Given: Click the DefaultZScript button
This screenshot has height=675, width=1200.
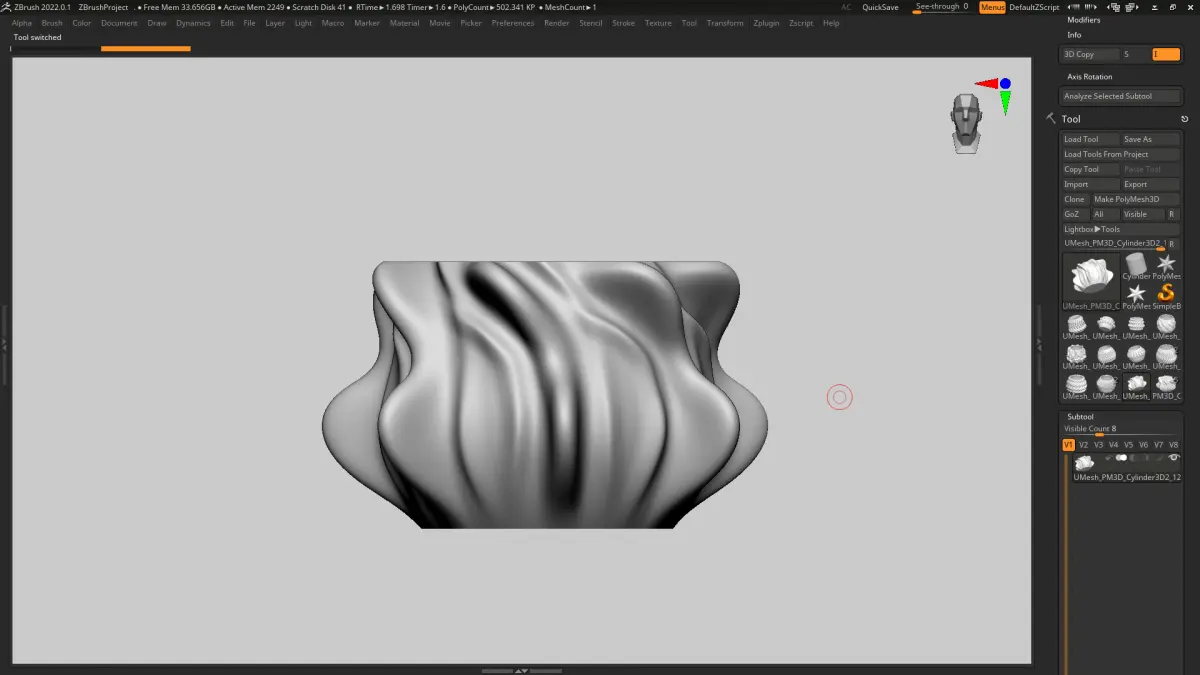Looking at the screenshot, I should (1035, 7).
